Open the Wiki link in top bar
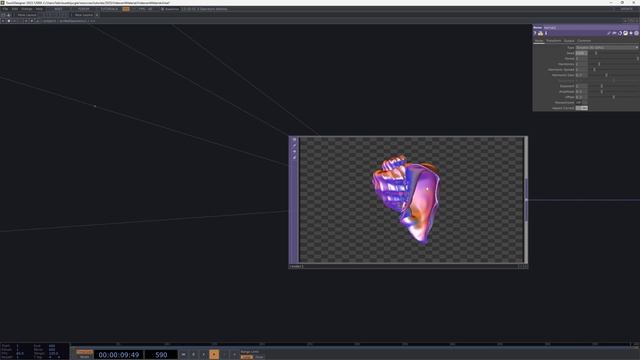This screenshot has width=640, height=360. (x=58, y=9)
